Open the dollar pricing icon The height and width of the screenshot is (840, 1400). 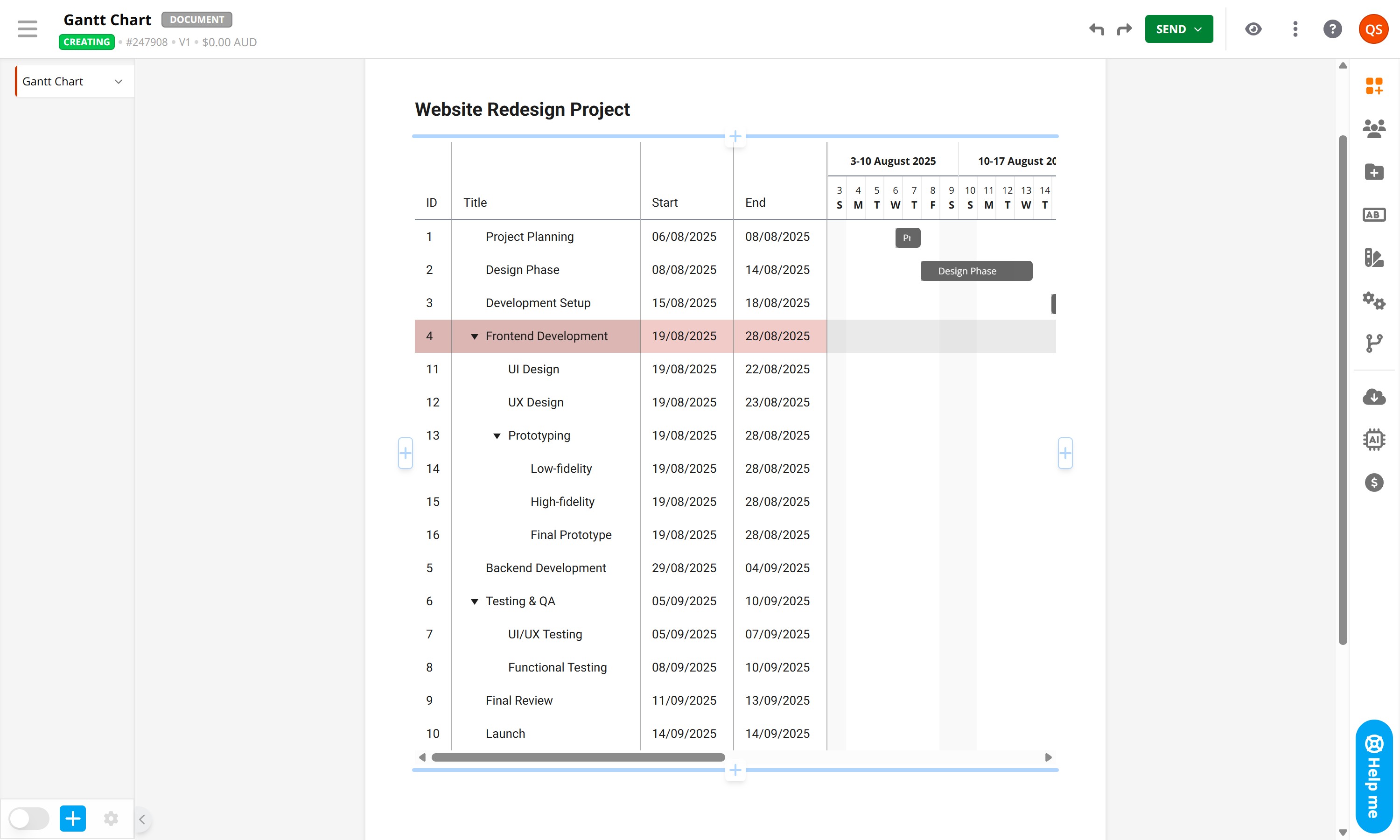coord(1373,482)
